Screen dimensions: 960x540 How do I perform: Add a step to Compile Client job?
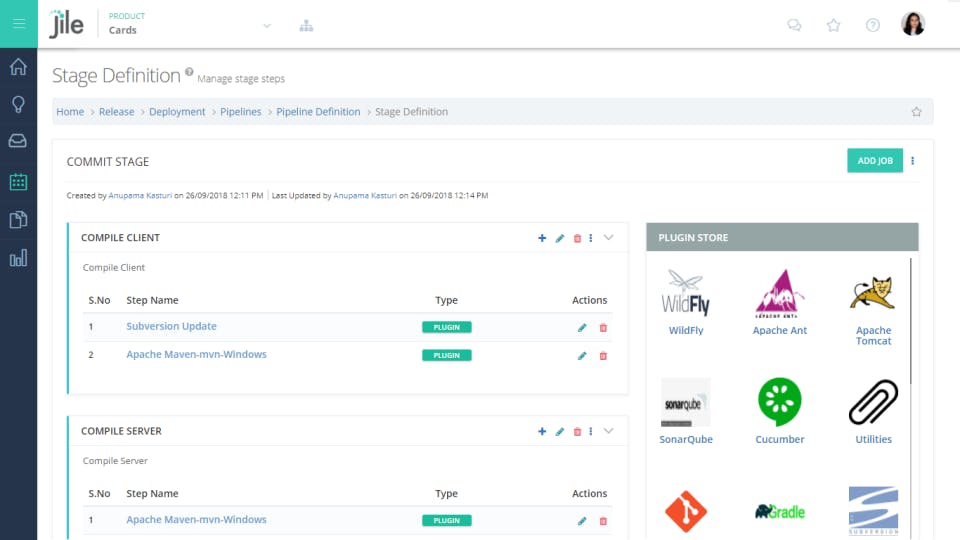coord(542,238)
